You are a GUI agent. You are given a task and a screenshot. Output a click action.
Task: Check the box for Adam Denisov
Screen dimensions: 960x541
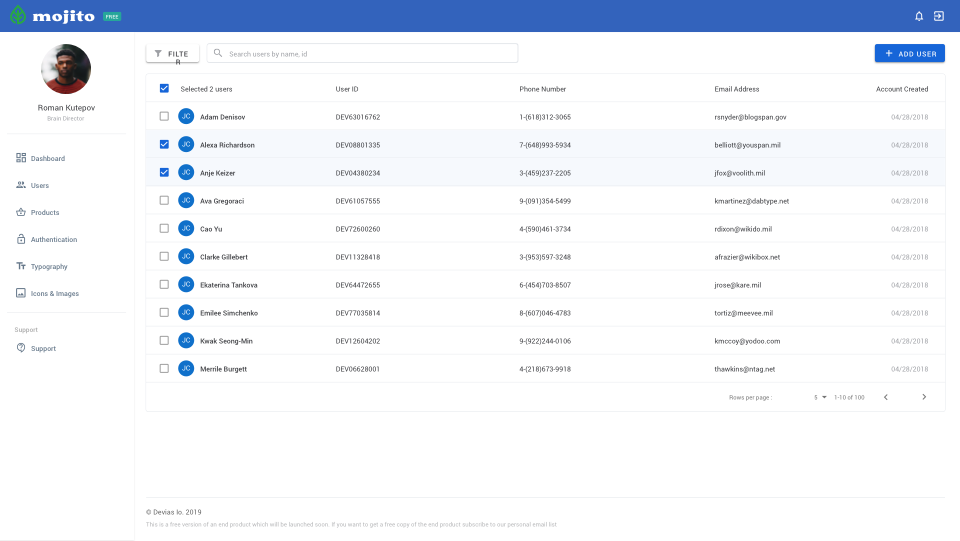[x=164, y=117]
